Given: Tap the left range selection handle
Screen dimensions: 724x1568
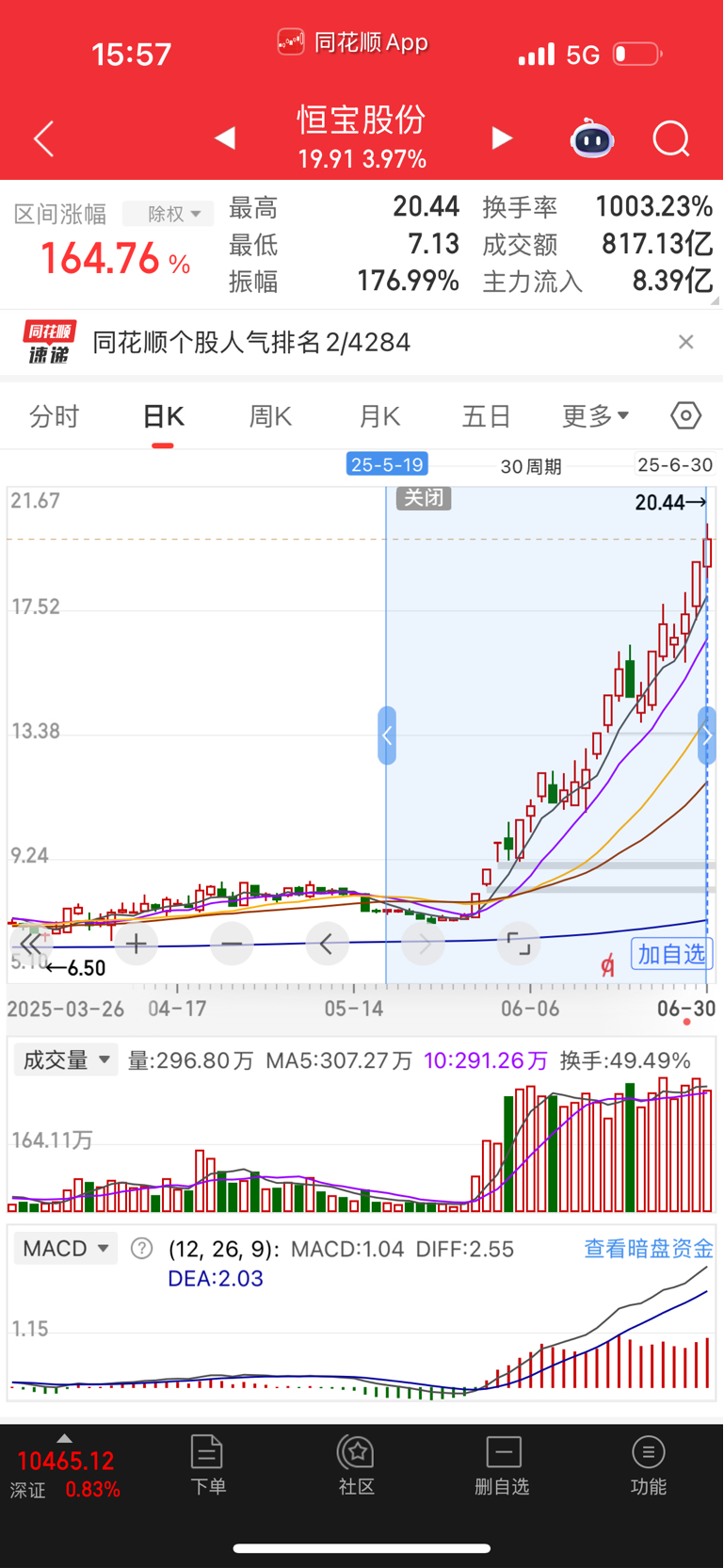Looking at the screenshot, I should click(x=387, y=736).
